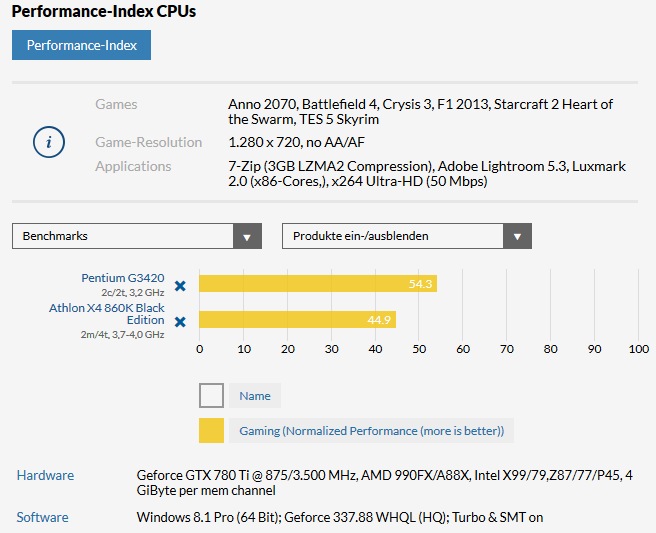This screenshot has height=533, width=656.
Task: Click the white Name legend swatch
Action: tap(211, 395)
